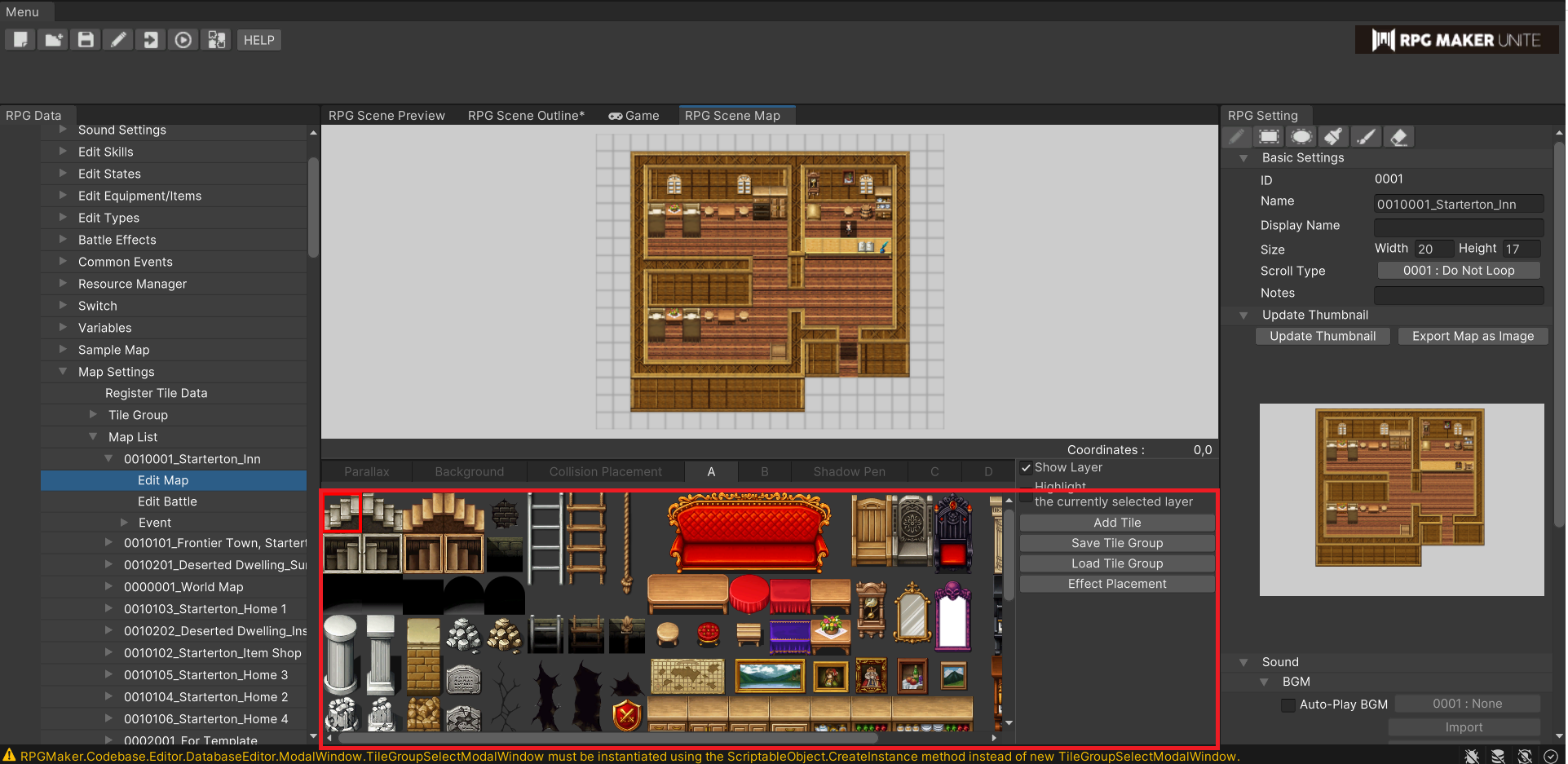
Task: Pick the hanging rope tile
Action: pos(626,542)
